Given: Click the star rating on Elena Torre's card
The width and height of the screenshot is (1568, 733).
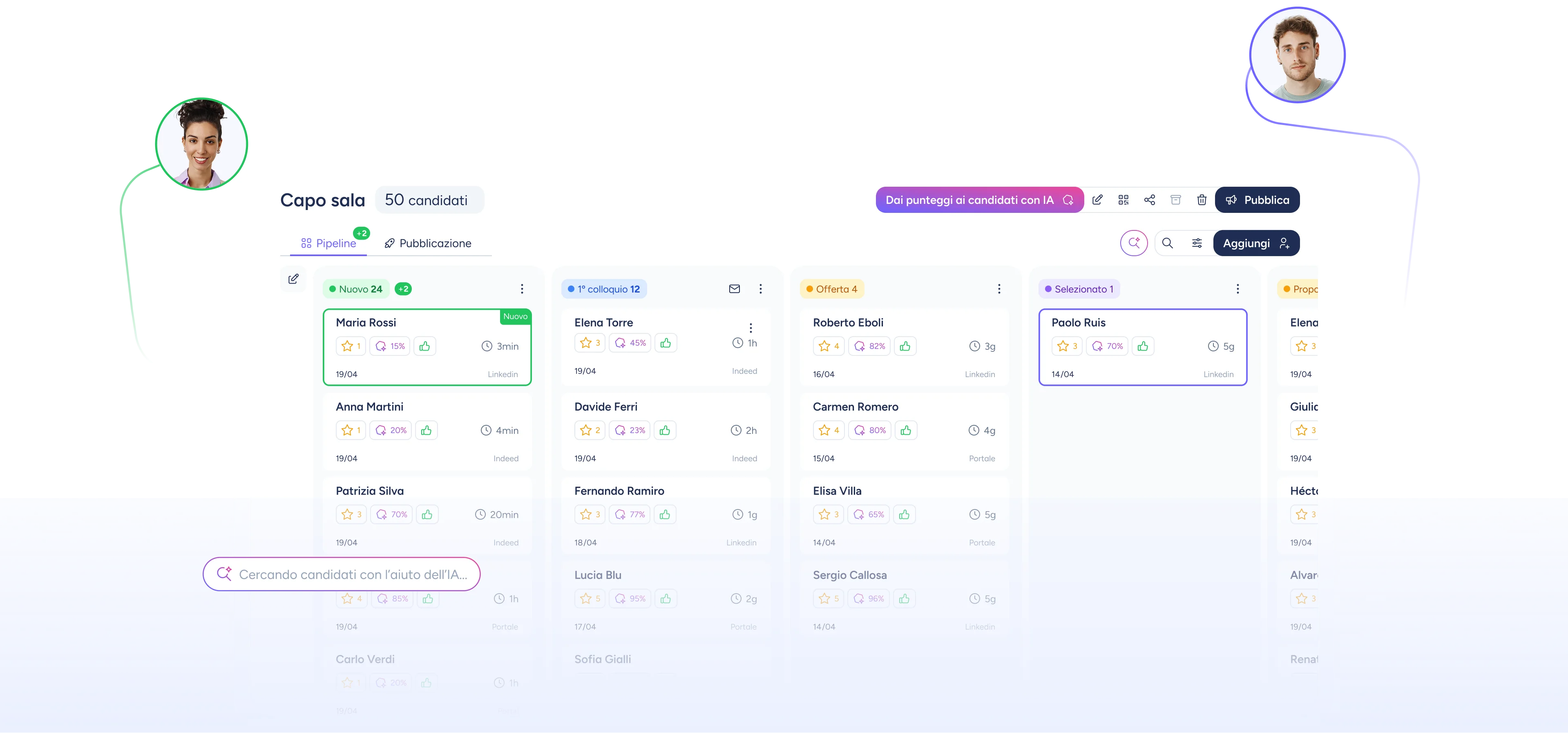Looking at the screenshot, I should (590, 343).
